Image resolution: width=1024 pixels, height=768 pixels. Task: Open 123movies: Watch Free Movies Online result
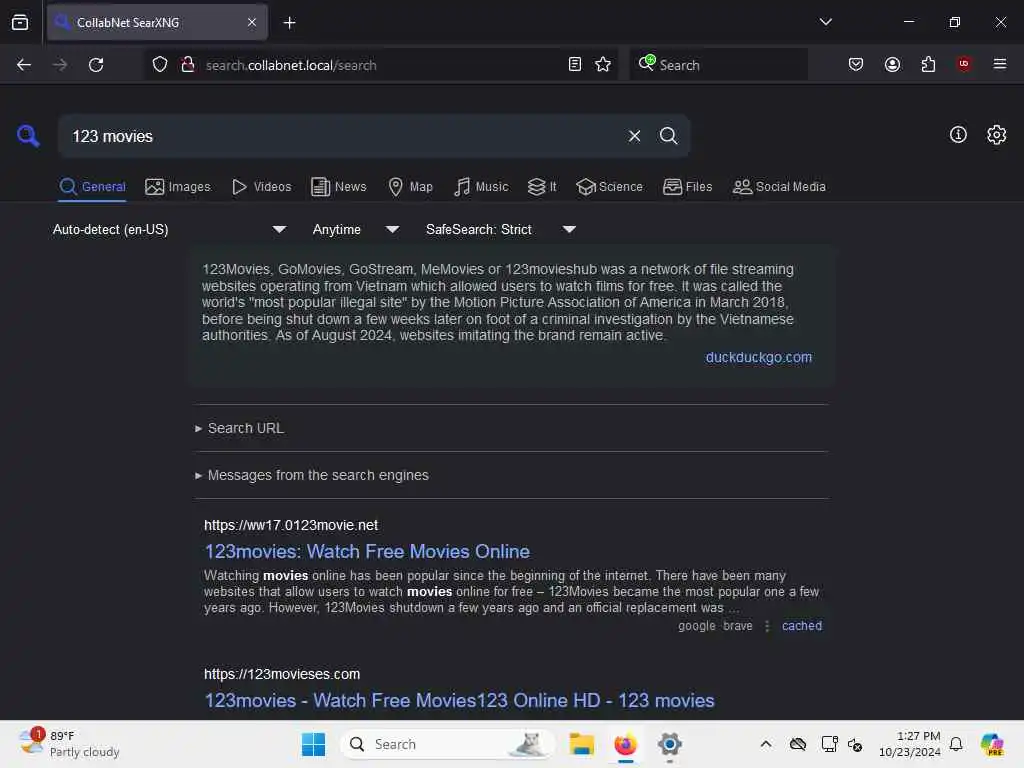click(367, 551)
